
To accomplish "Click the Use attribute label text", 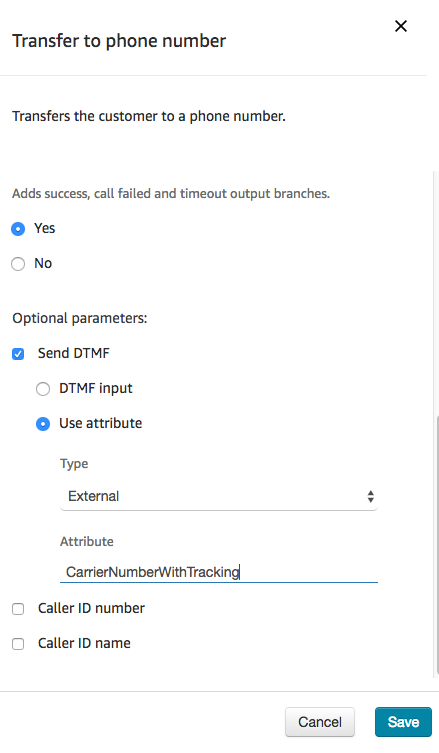I will pyautogui.click(x=100, y=424).
